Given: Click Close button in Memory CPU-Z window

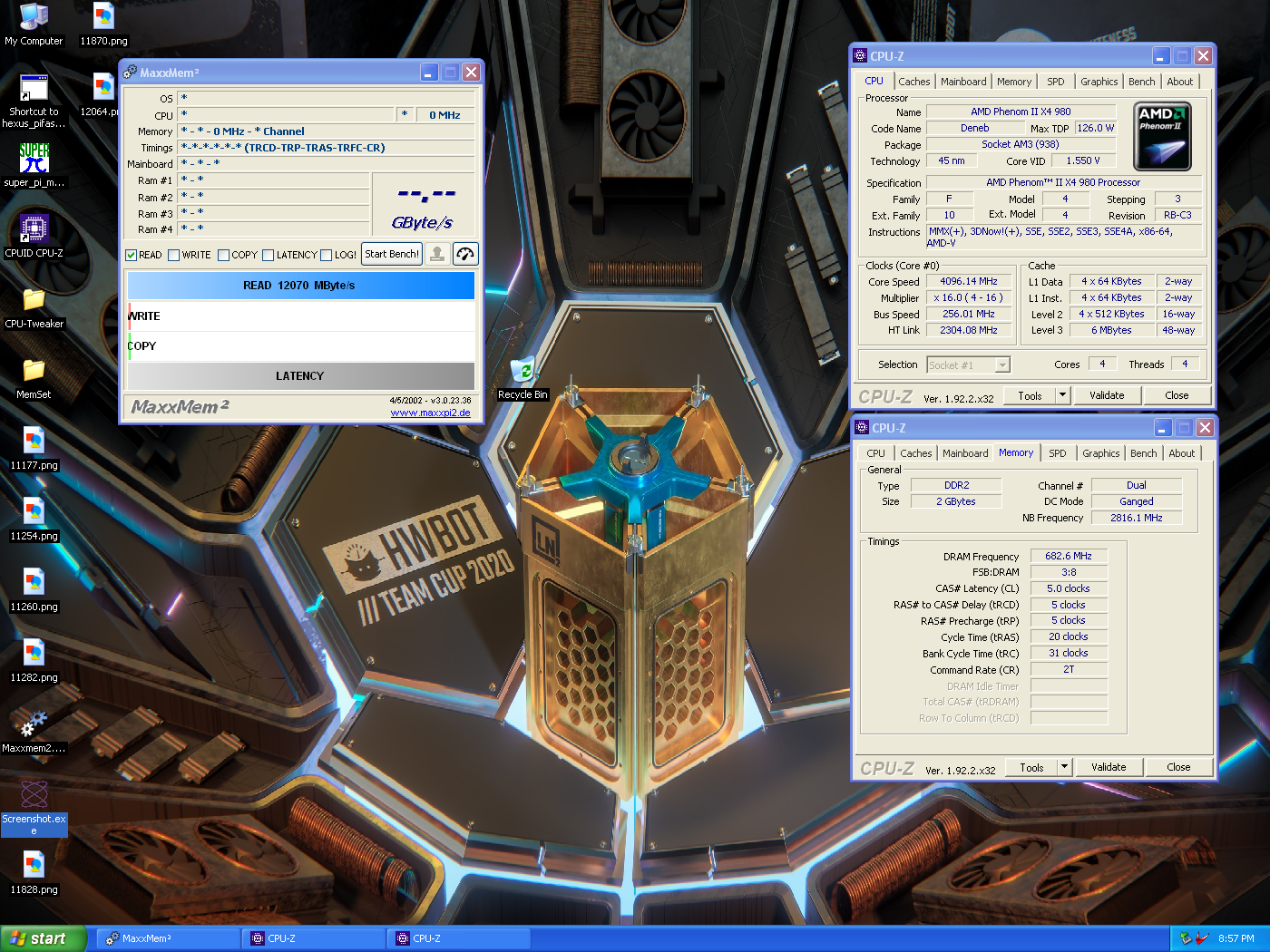Looking at the screenshot, I should coord(1178,767).
